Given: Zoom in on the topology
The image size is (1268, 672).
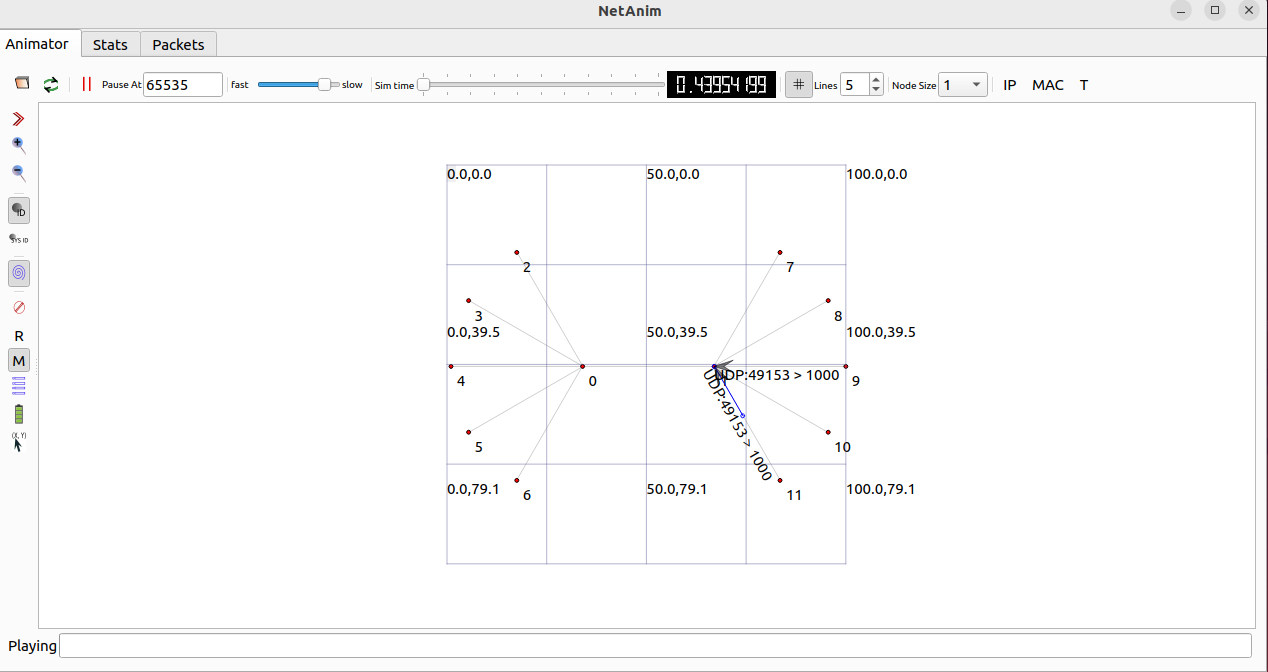Looking at the screenshot, I should 18,145.
